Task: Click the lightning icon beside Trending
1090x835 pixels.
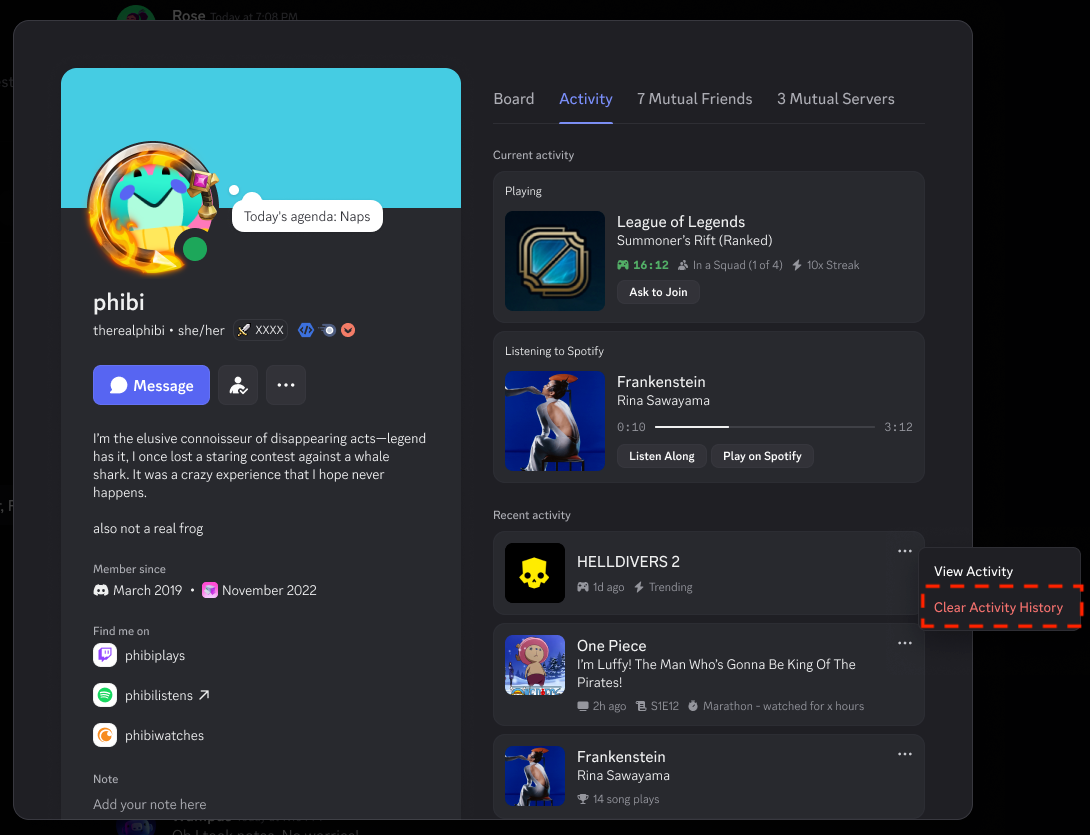Action: click(x=639, y=587)
